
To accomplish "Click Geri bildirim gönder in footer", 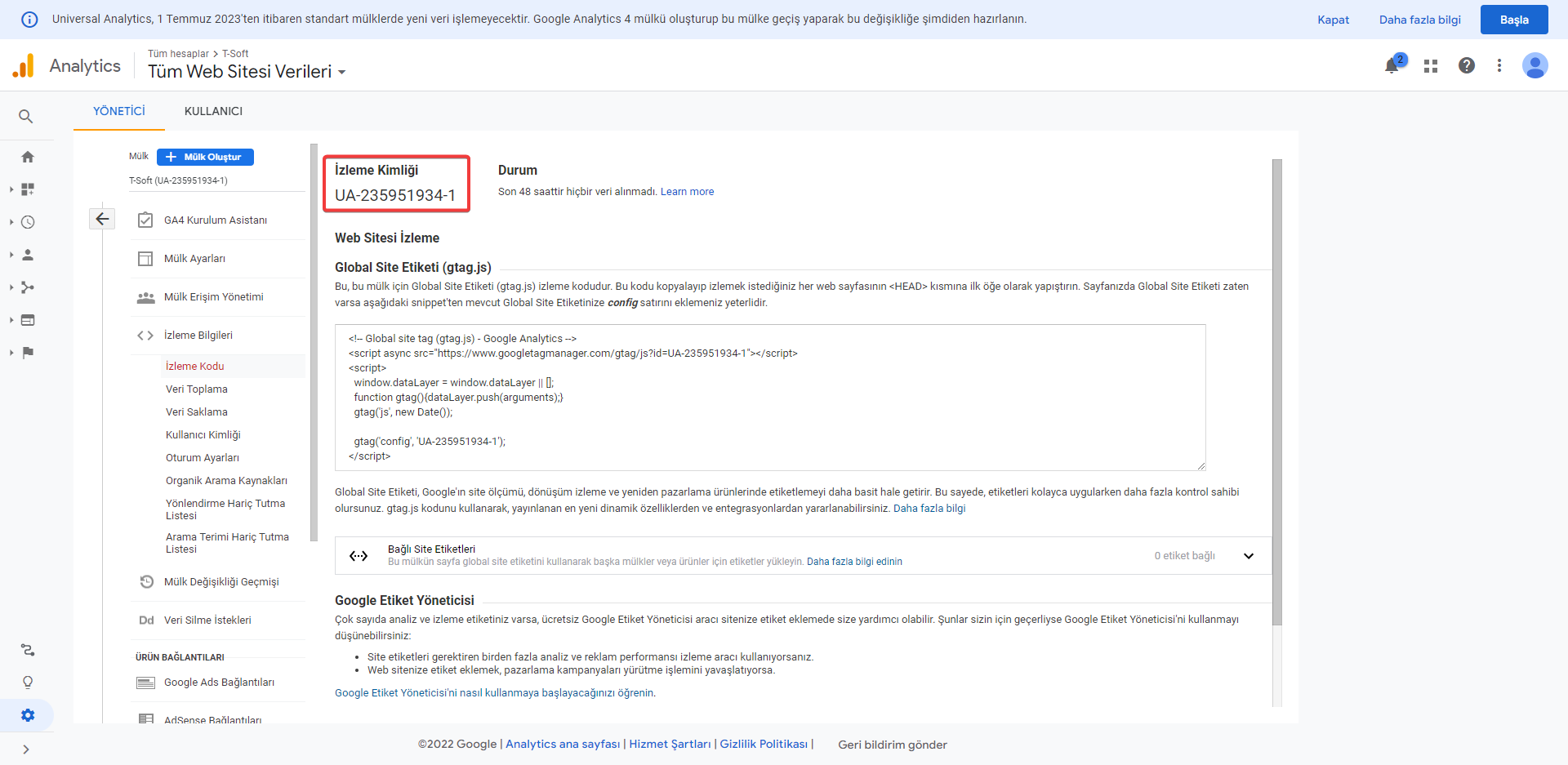I will pos(893,745).
